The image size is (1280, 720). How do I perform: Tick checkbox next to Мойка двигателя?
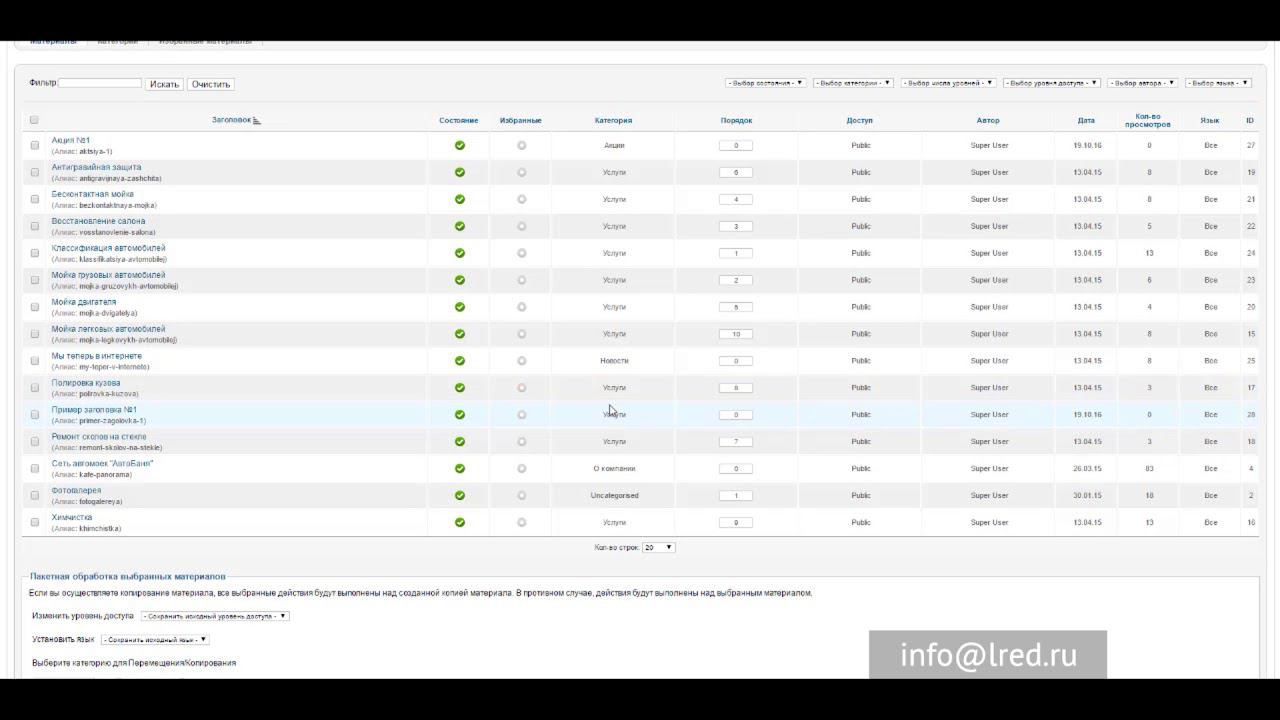click(x=34, y=307)
